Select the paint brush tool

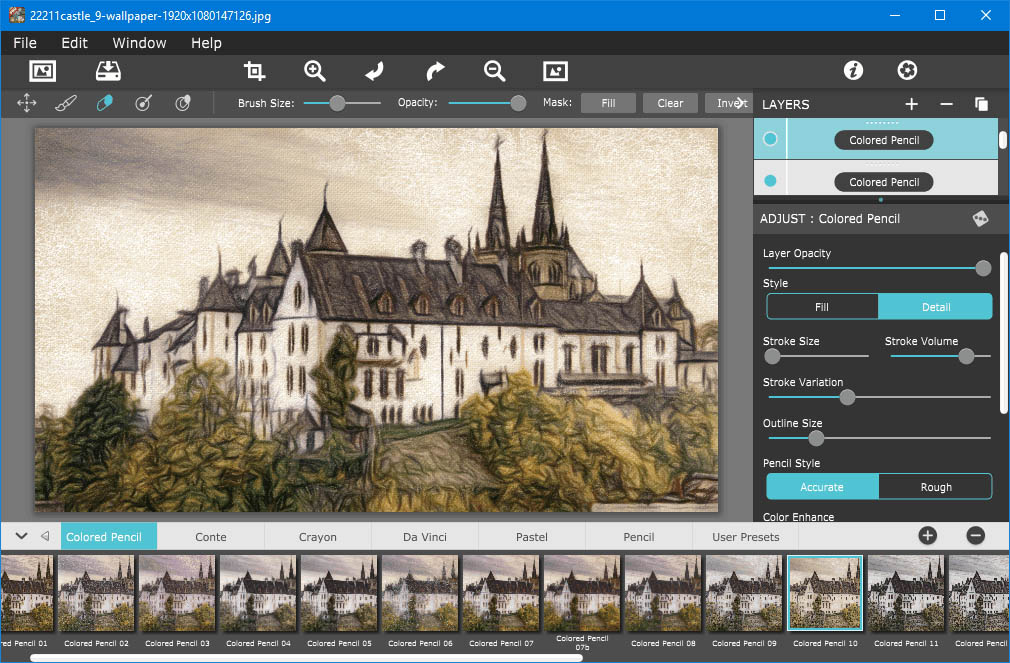[x=66, y=103]
